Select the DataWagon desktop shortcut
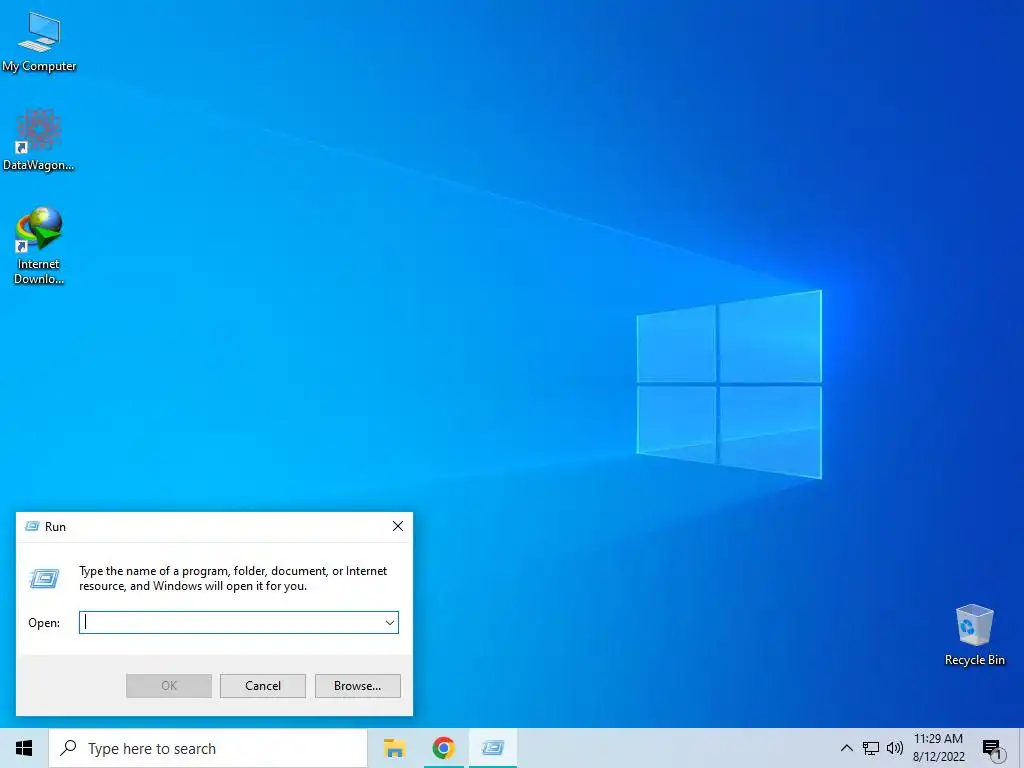 pyautogui.click(x=39, y=140)
